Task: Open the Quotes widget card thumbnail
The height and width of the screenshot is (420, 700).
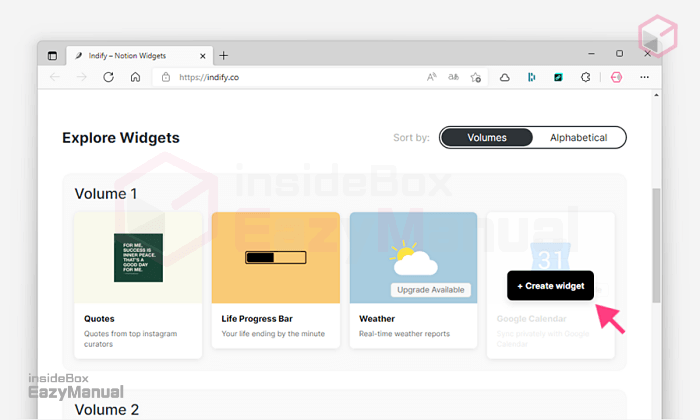Action: coord(138,258)
